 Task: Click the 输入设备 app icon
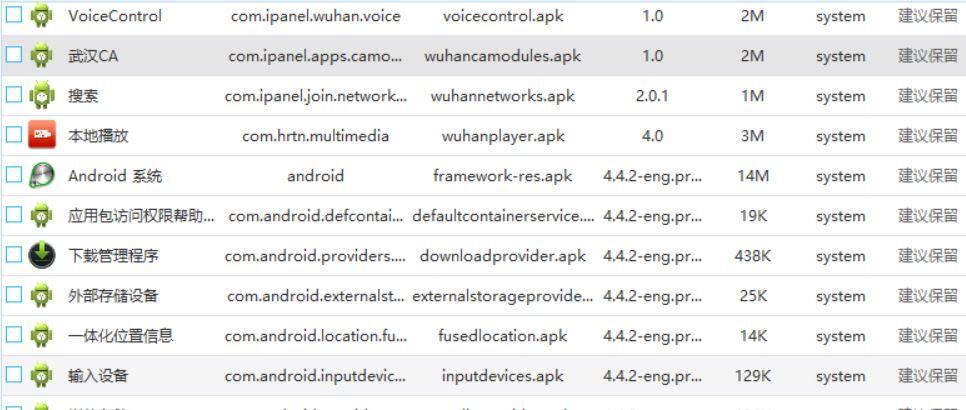click(x=41, y=375)
